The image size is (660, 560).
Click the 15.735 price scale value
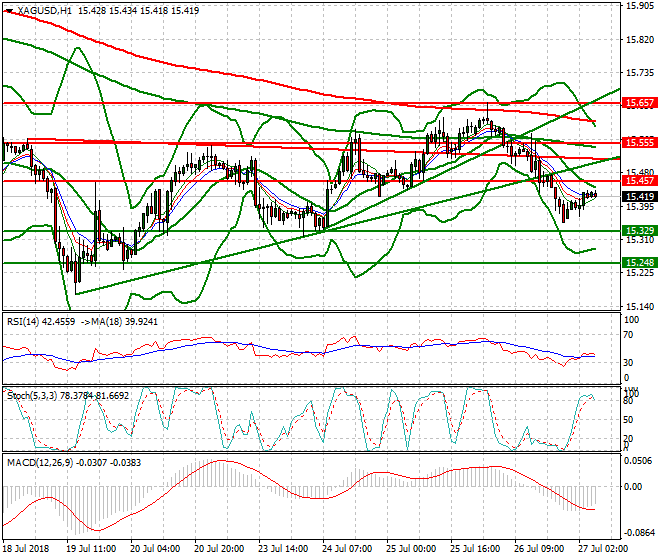tap(640, 73)
